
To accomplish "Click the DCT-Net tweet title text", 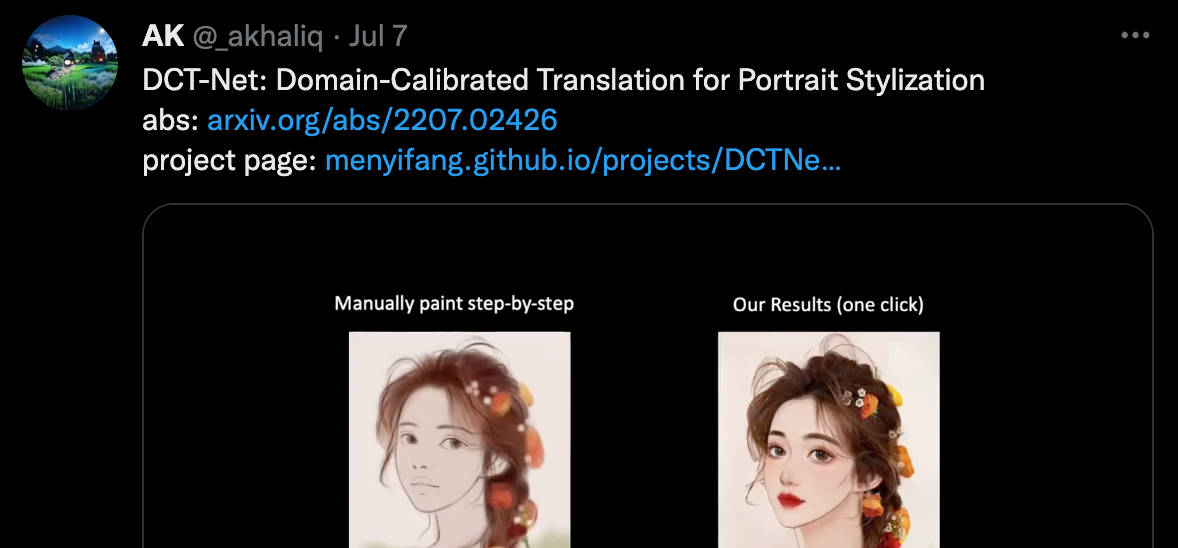I will (563, 80).
